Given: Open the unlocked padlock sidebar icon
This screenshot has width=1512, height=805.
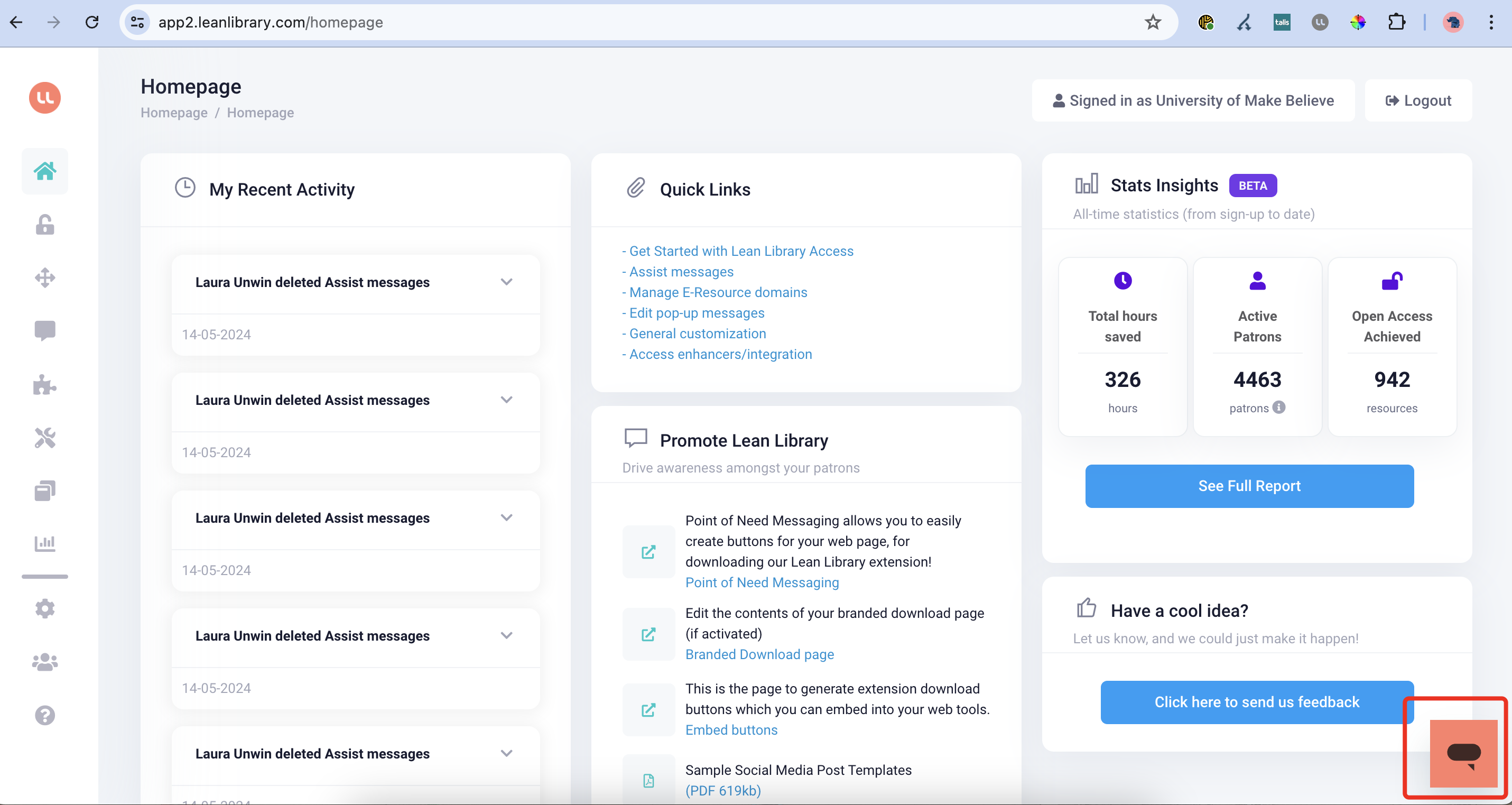Looking at the screenshot, I should [44, 224].
